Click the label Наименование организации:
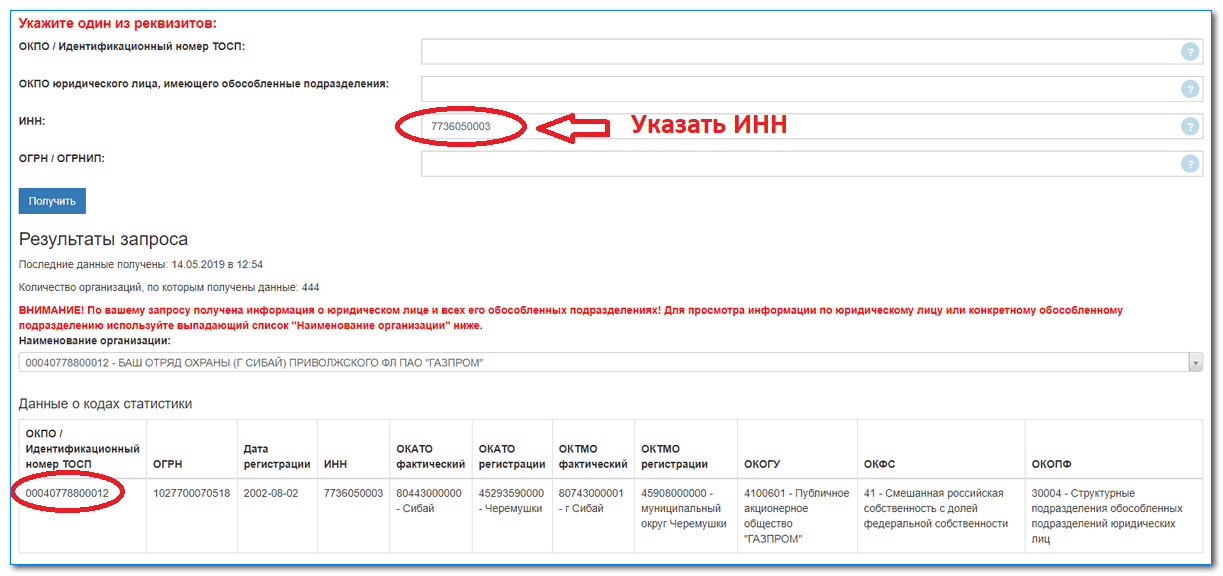Viewport: 1223px width, 576px height. pyautogui.click(x=94, y=341)
